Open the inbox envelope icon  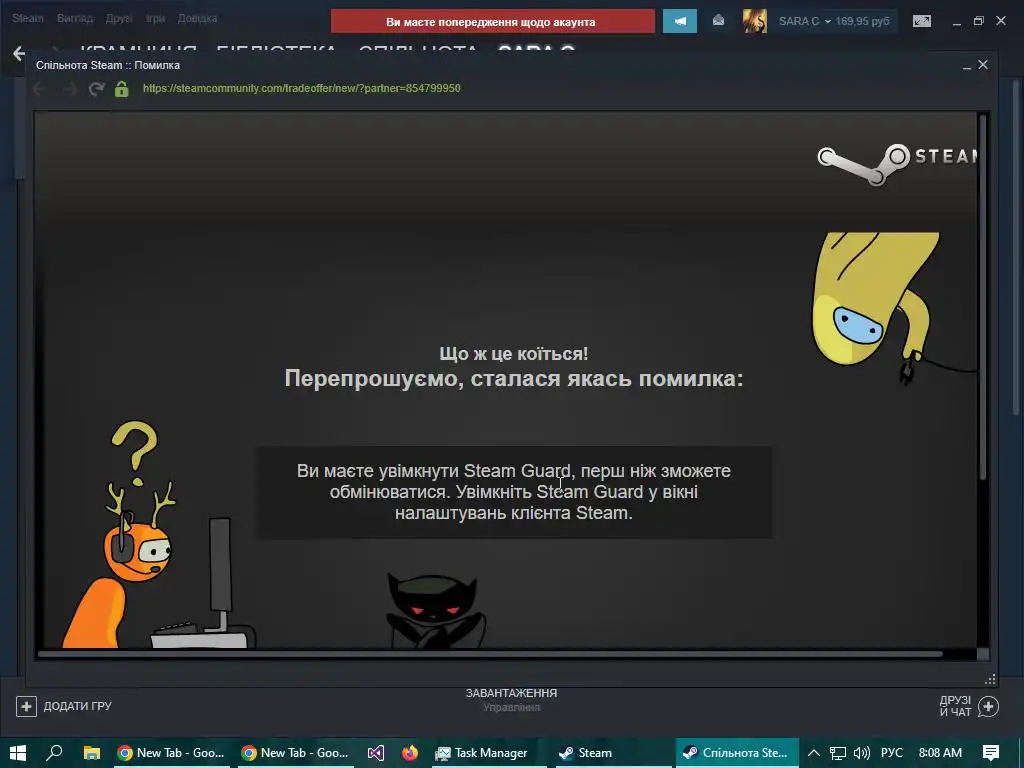pos(718,21)
